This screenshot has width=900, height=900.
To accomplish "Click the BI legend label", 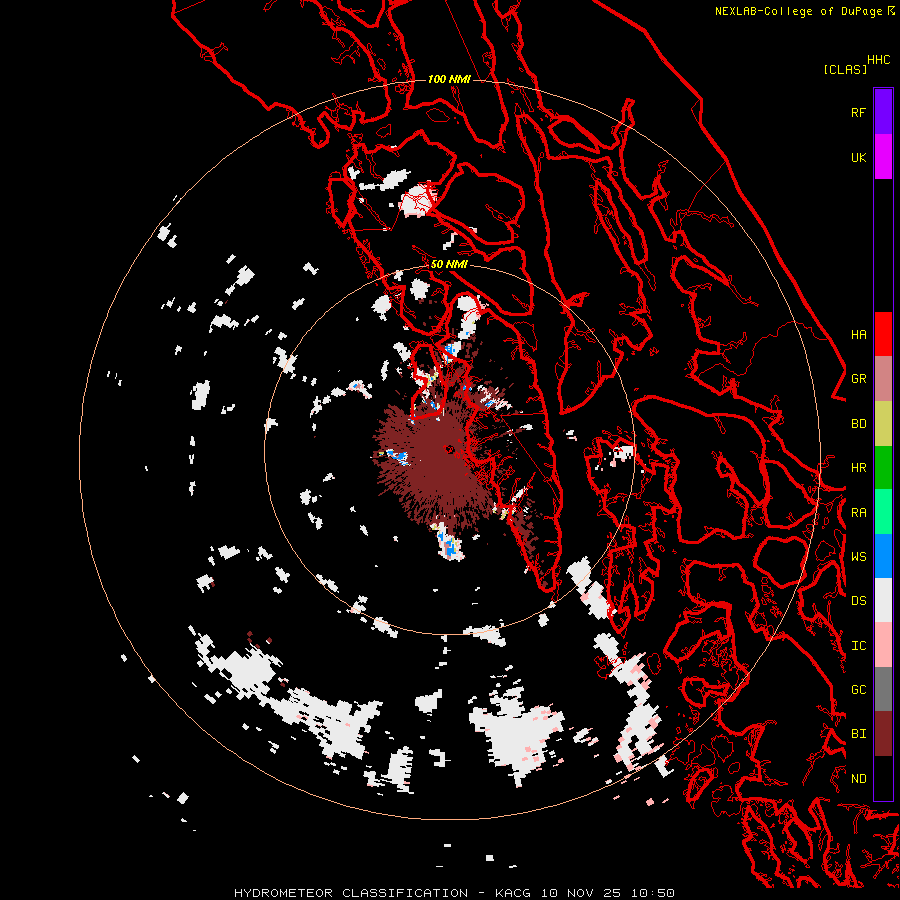I will [x=858, y=734].
